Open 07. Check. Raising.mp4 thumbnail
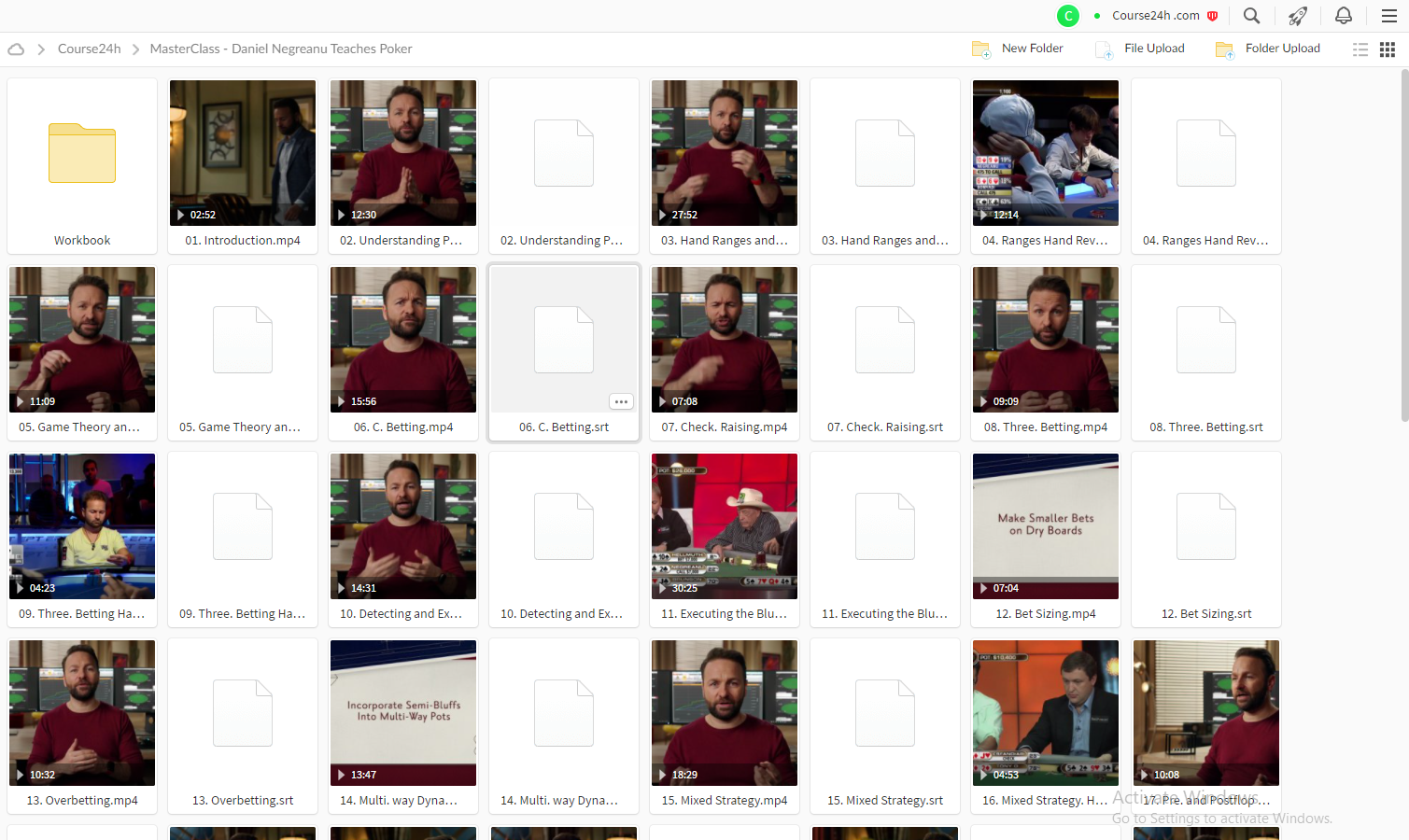 [x=725, y=340]
